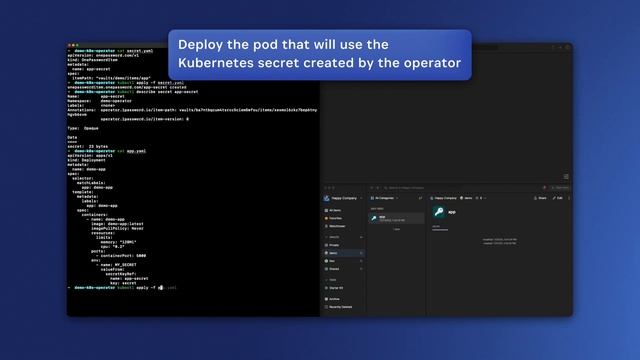Open Happy Company account switcher in 1Password sidebar

pyautogui.click(x=344, y=198)
